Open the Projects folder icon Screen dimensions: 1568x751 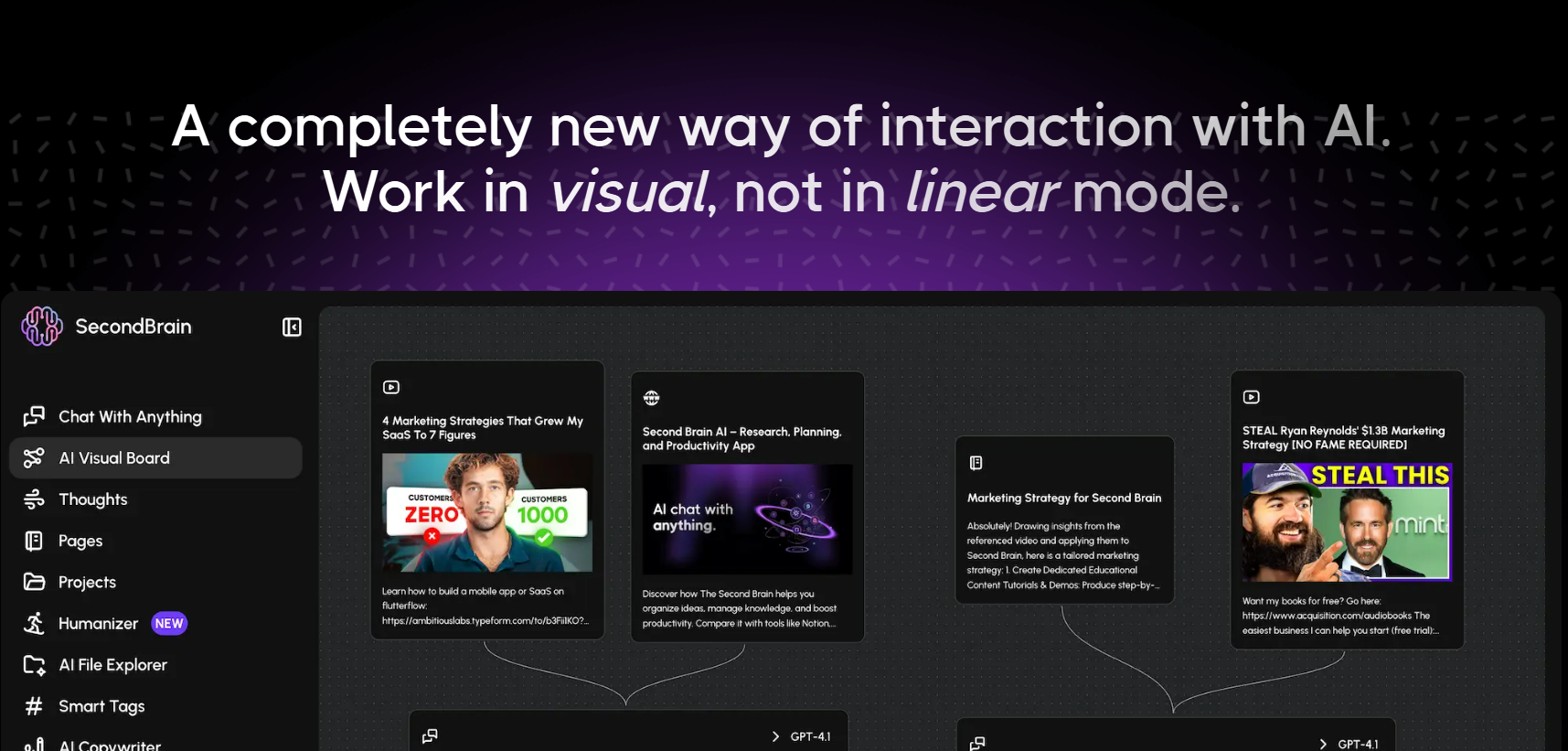[34, 582]
